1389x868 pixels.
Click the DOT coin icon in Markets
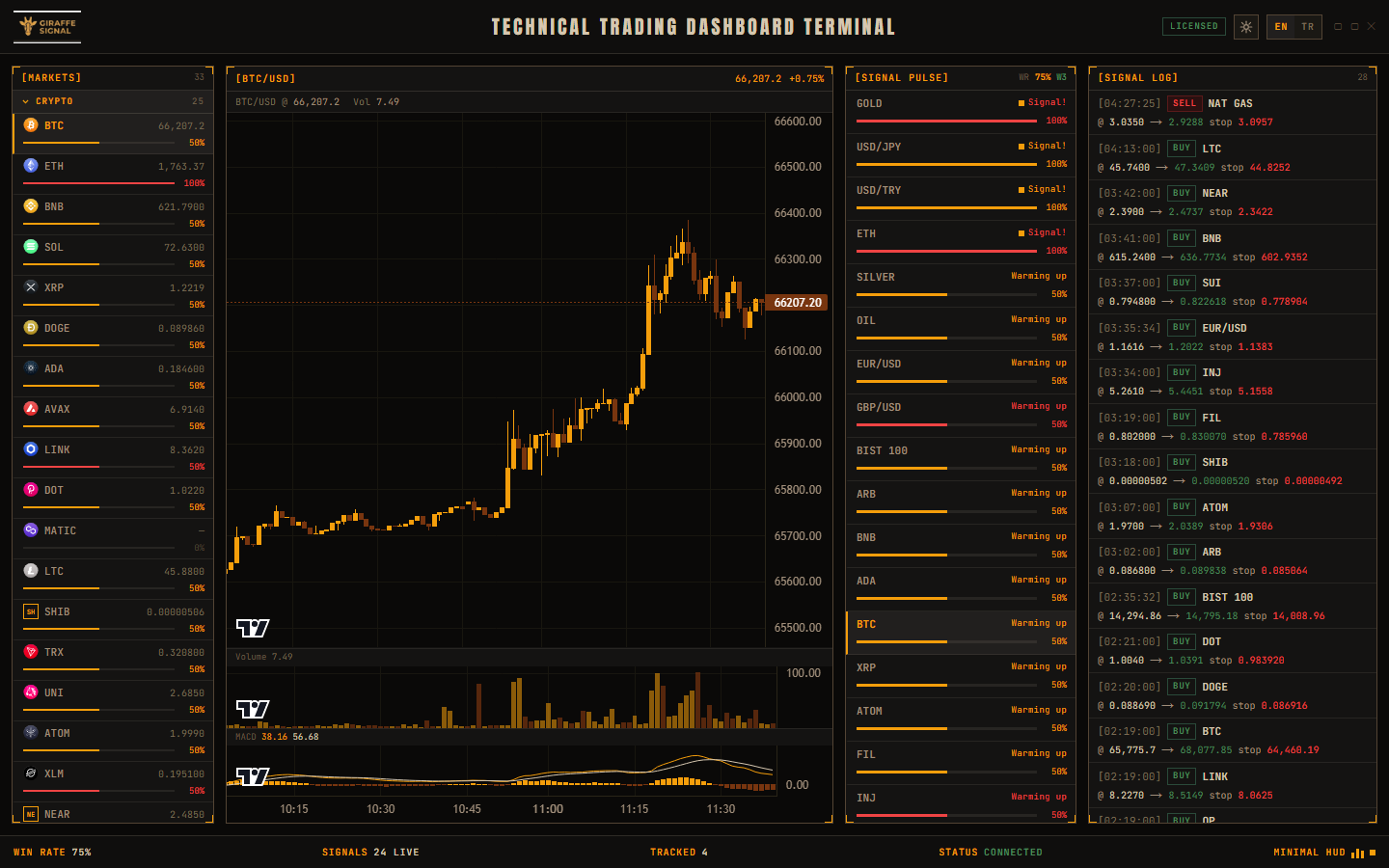(31, 490)
